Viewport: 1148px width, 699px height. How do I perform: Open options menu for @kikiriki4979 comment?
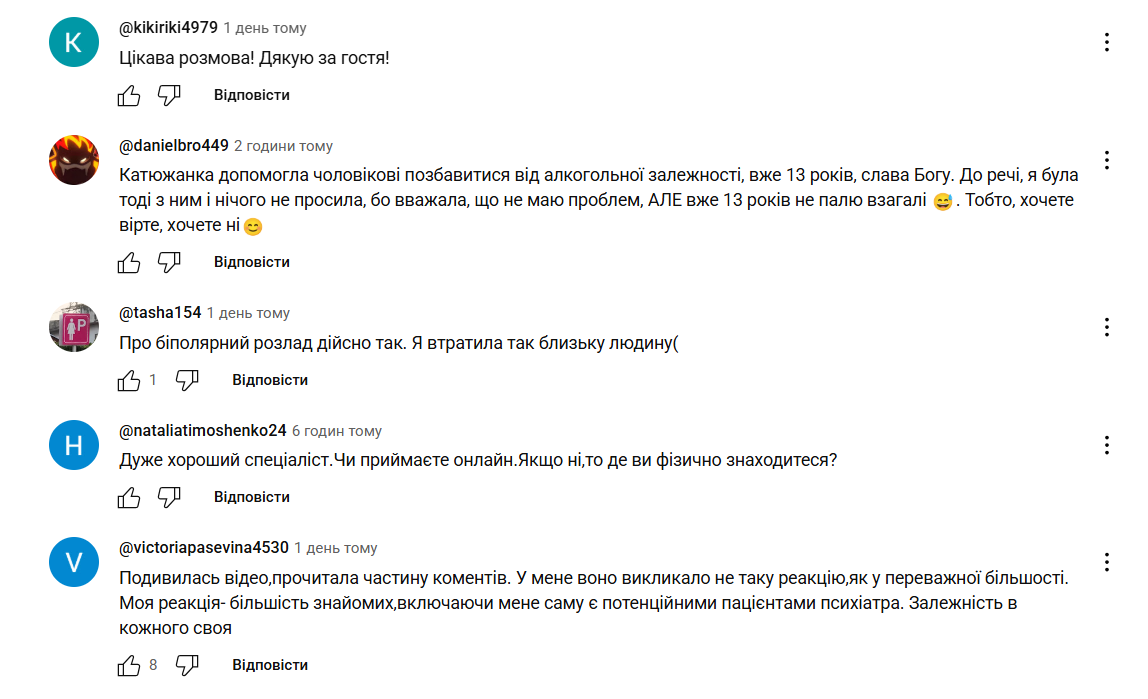click(x=1107, y=42)
